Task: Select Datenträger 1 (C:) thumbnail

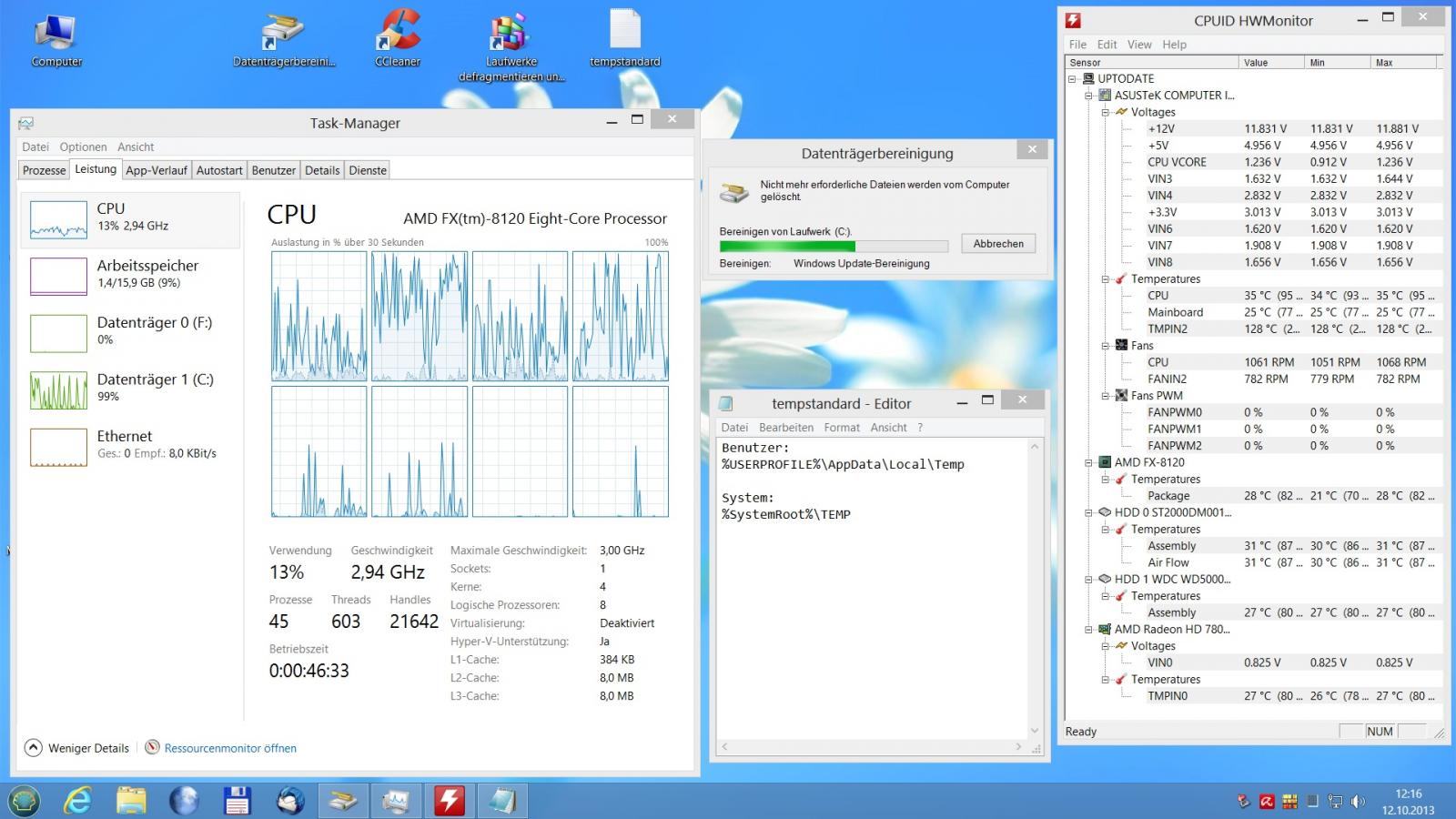Action: pos(58,390)
